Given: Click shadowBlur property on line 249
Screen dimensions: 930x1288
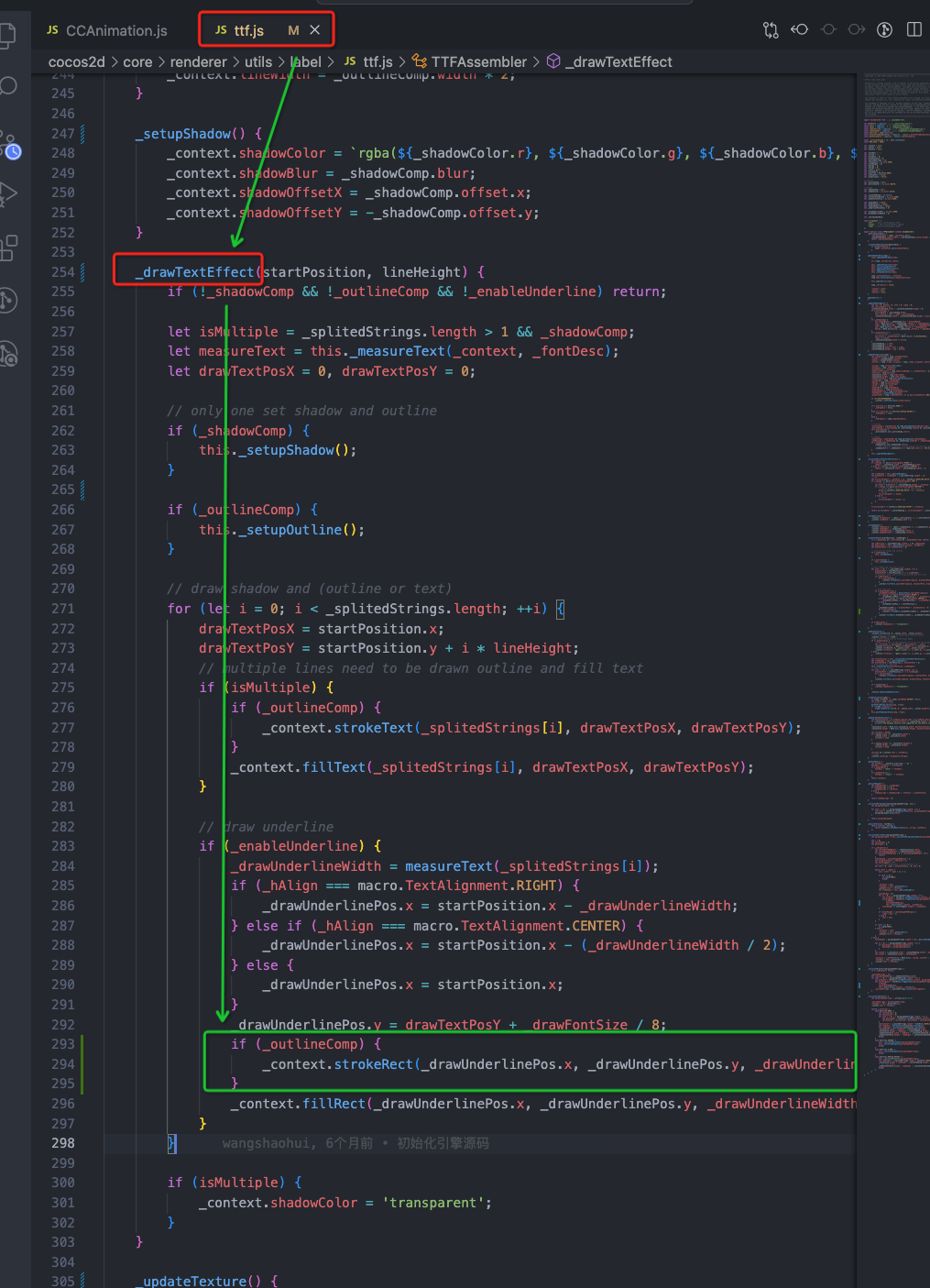Looking at the screenshot, I should click(279, 173).
